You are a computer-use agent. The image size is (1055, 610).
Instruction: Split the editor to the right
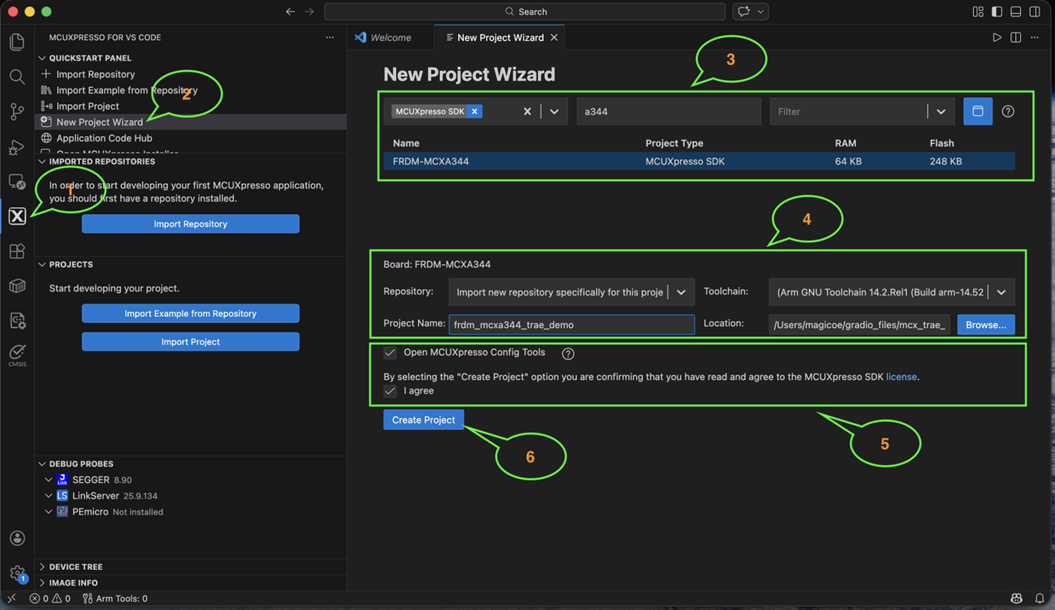(1016, 38)
